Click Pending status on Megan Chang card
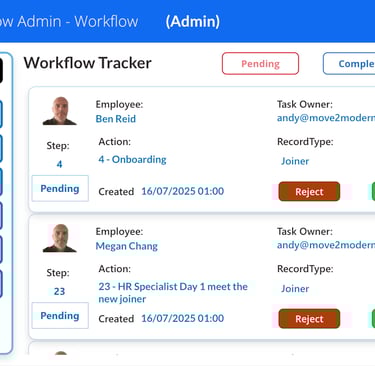 pos(60,316)
